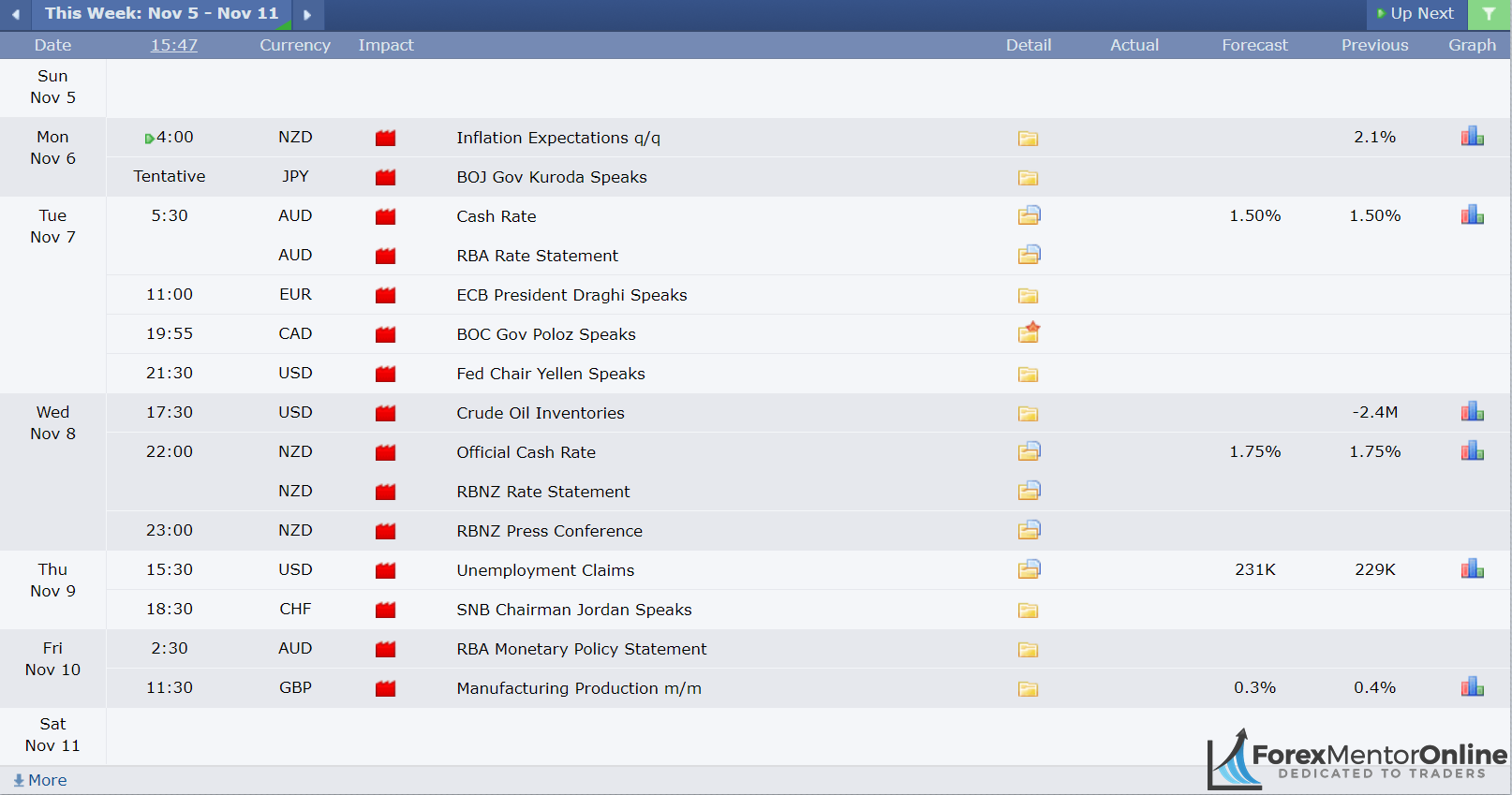
Task: Expand More events at bottom
Action: [40, 780]
